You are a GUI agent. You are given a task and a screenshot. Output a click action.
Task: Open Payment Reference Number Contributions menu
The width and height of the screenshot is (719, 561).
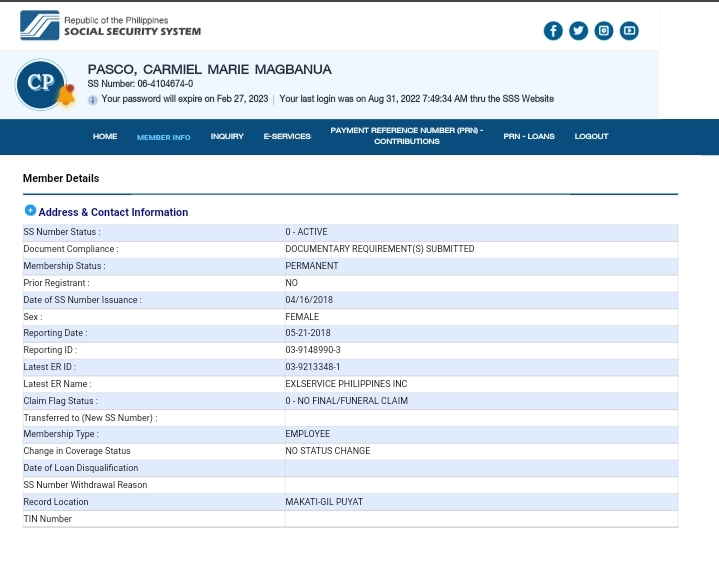pos(406,136)
